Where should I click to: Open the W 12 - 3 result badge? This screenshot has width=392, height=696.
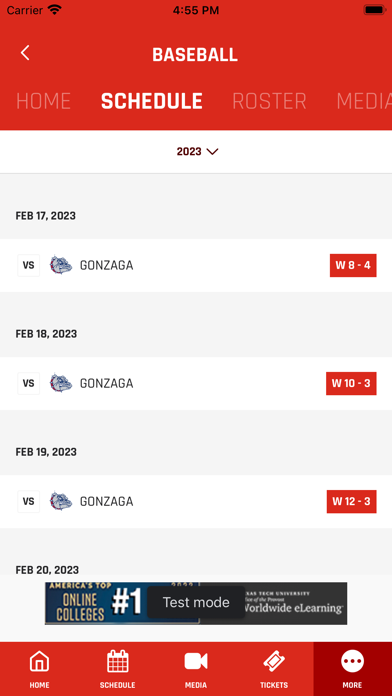tap(352, 502)
